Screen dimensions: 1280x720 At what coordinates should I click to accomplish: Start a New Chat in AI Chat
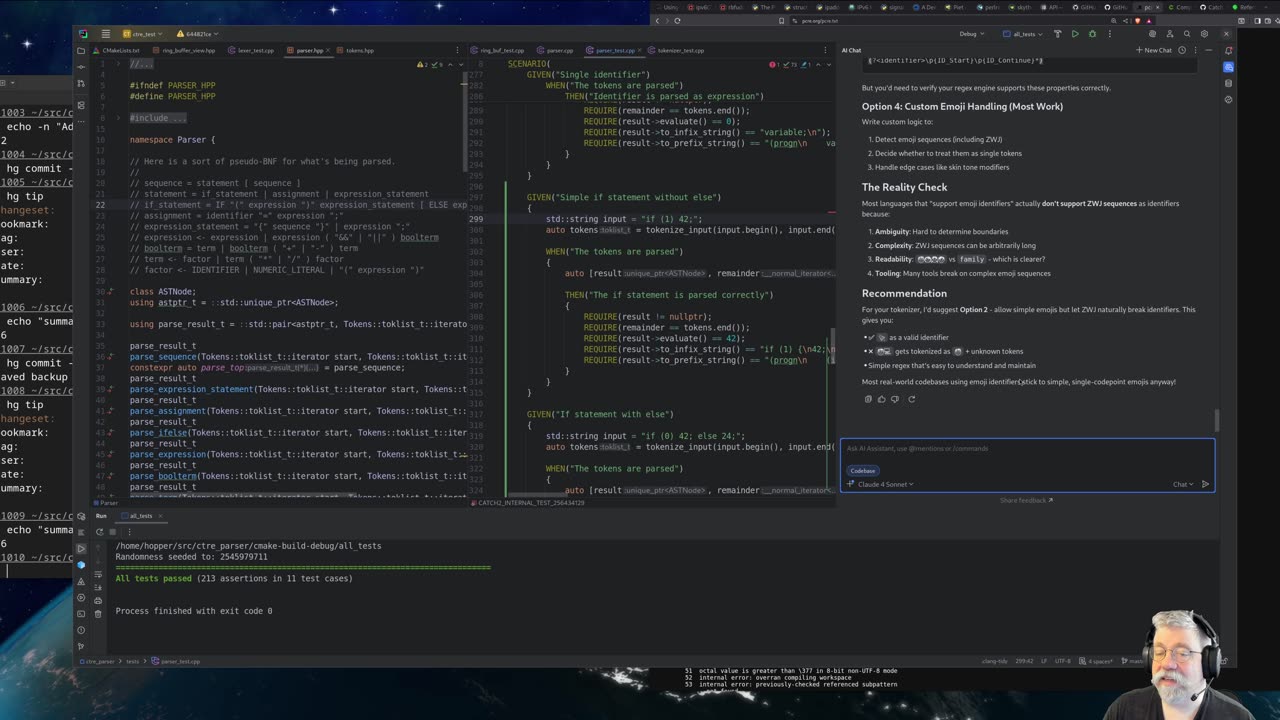pos(1153,50)
